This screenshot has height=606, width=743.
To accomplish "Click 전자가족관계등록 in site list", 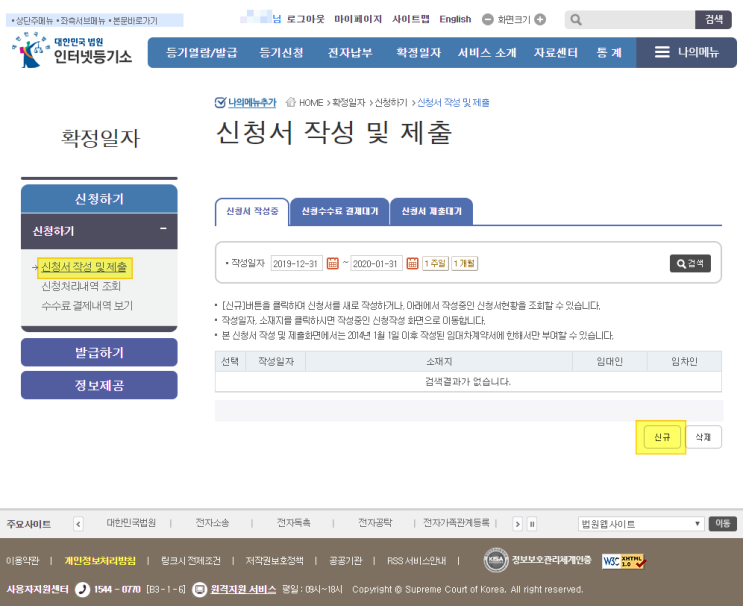I will (456, 523).
